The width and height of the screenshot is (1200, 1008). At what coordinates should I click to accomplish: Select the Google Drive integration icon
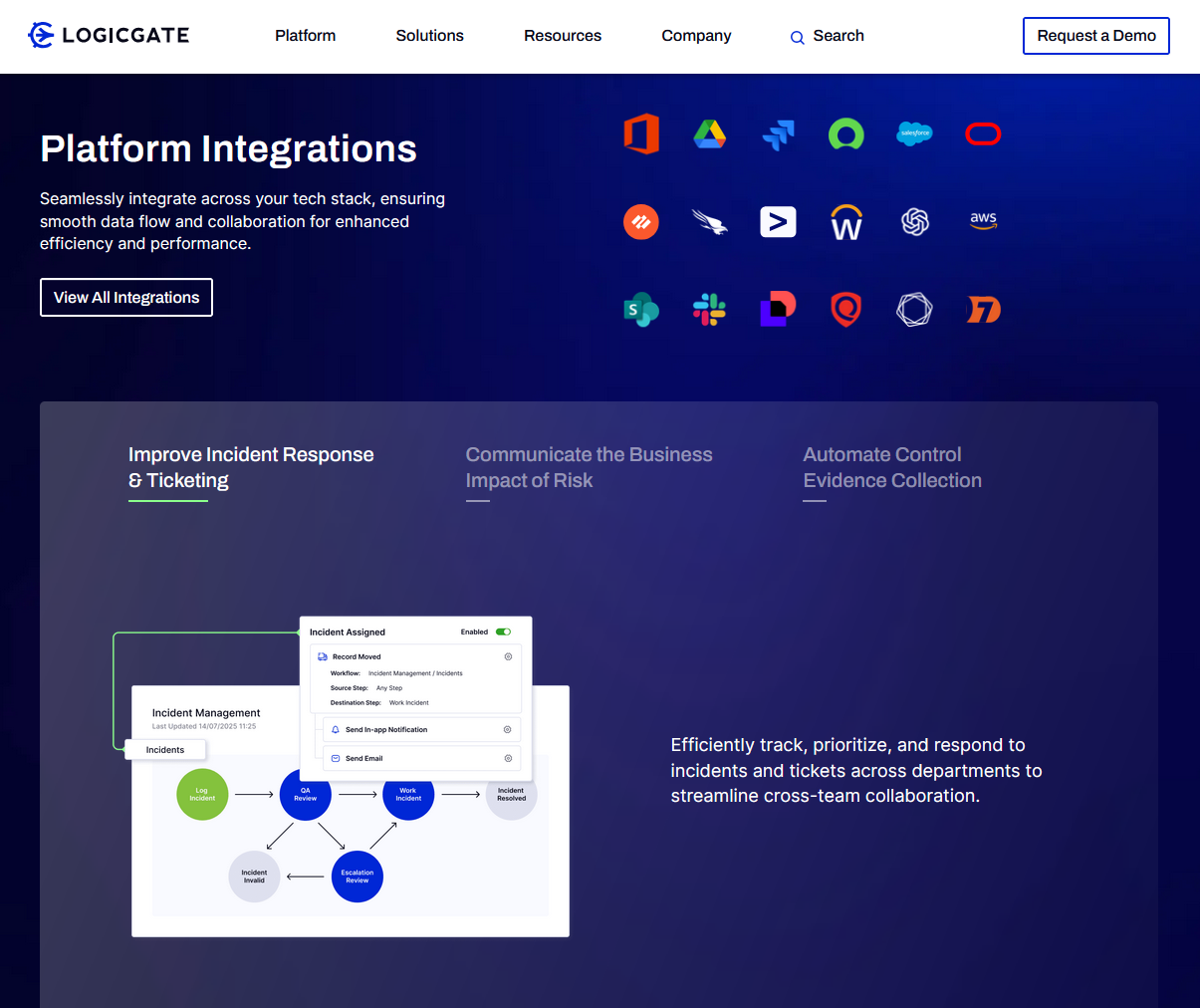(709, 133)
